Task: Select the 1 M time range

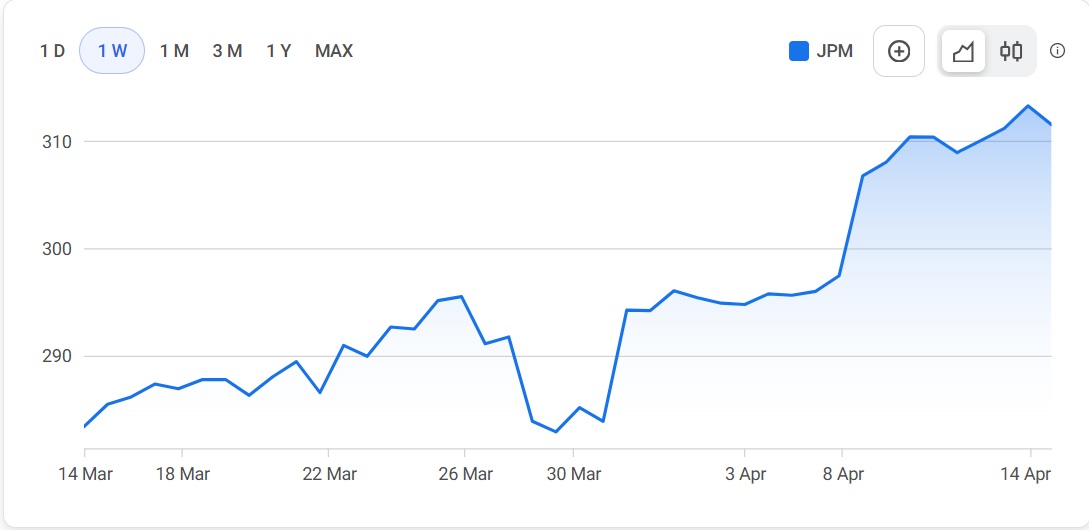Action: coord(174,51)
